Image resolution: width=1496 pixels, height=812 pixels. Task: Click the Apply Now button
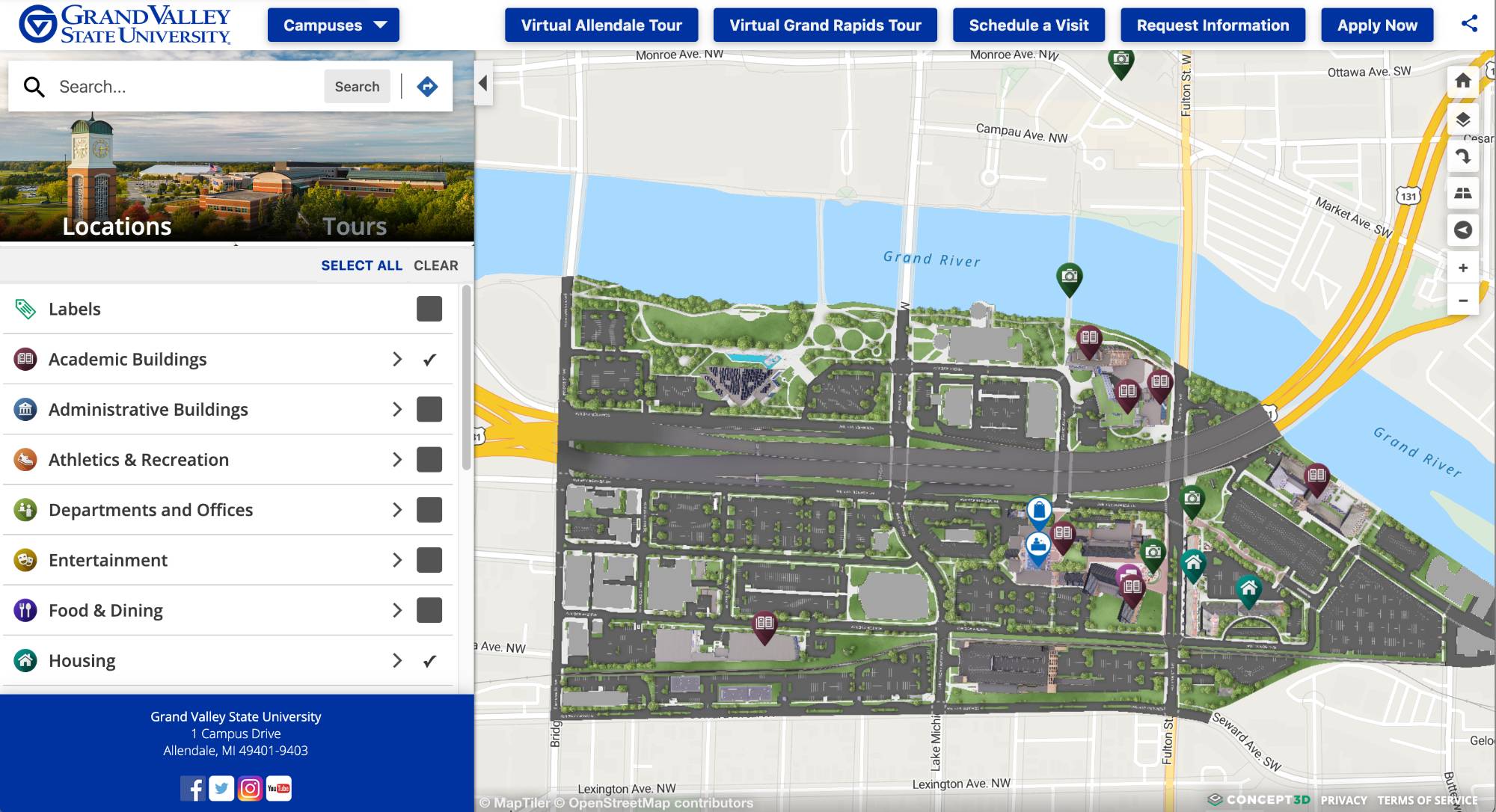pos(1376,25)
